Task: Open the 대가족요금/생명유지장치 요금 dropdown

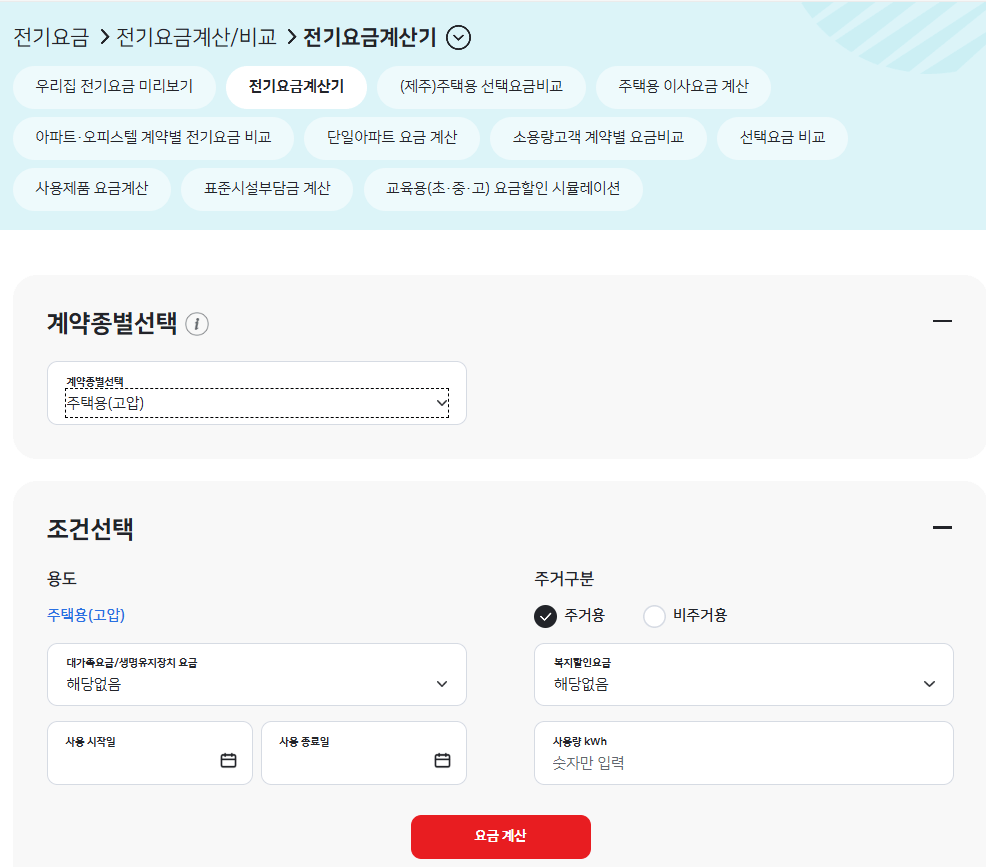Action: [256, 675]
